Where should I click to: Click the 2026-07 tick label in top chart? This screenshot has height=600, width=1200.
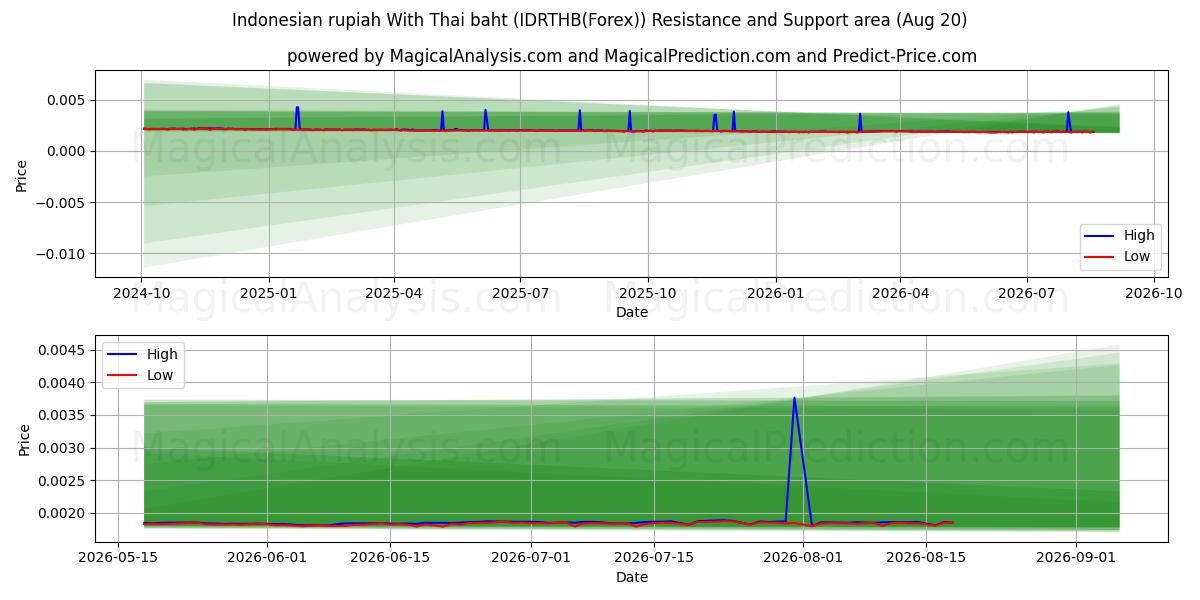coord(1027,294)
